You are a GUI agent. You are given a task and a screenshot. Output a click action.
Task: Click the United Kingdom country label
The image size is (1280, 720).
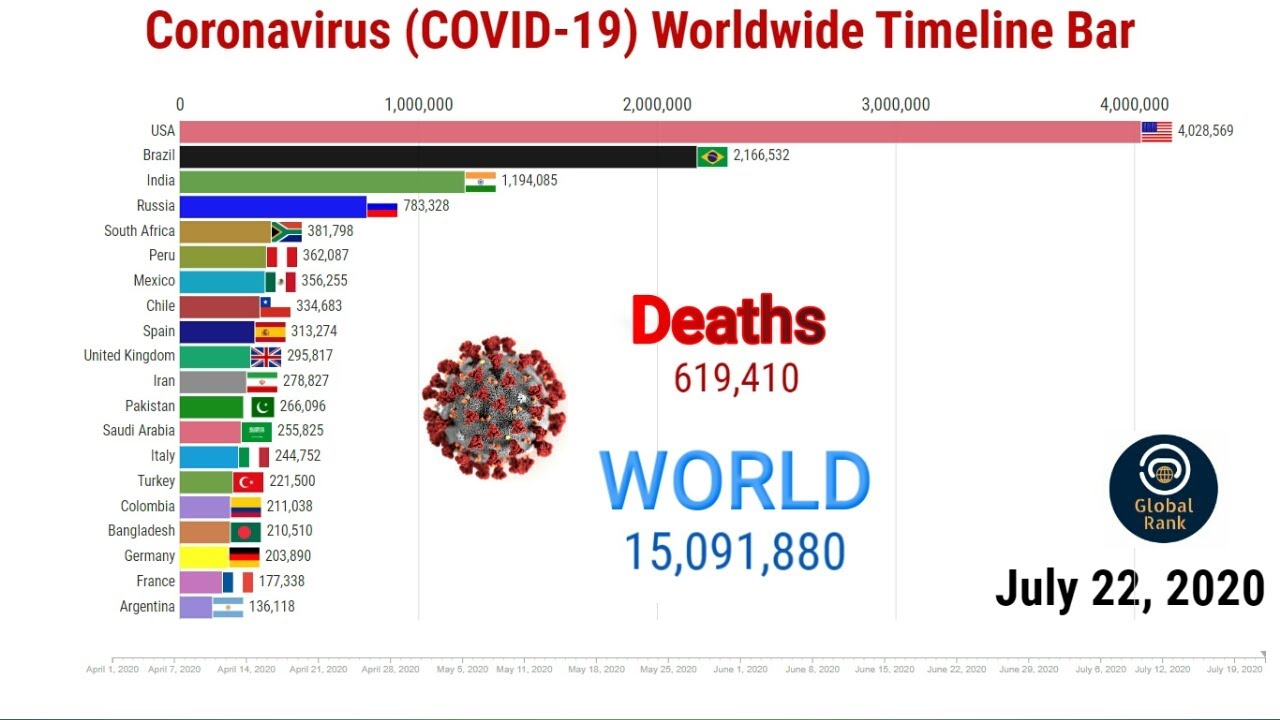(129, 356)
